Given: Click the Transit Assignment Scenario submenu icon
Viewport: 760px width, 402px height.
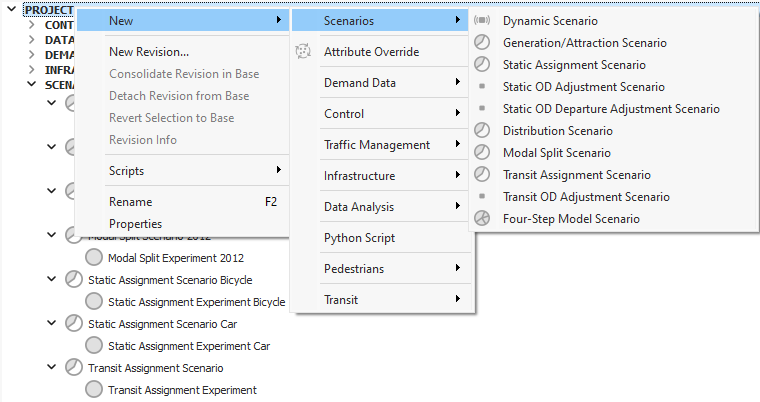Looking at the screenshot, I should (x=482, y=175).
